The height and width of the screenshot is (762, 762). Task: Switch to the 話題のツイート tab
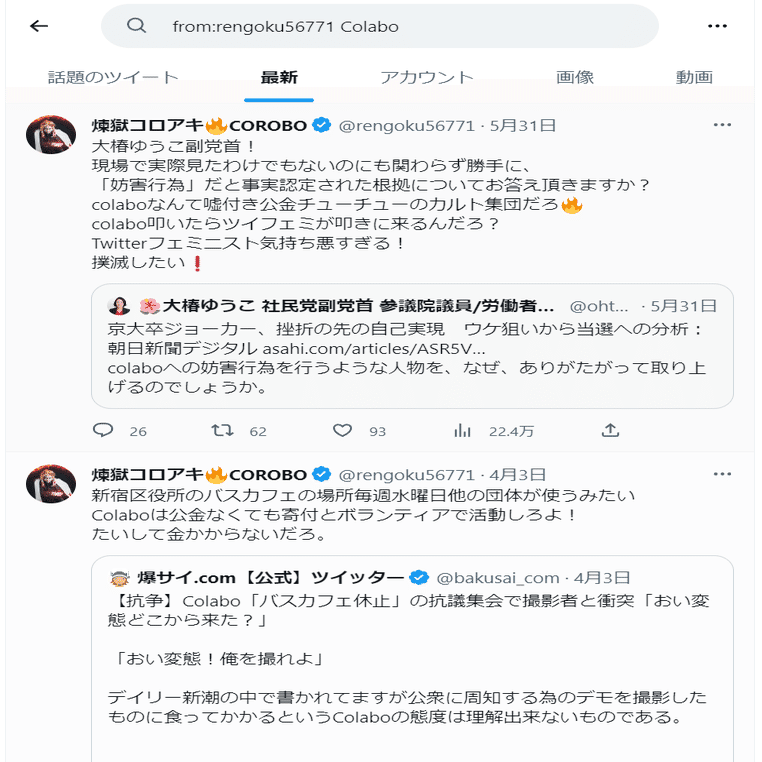(113, 78)
